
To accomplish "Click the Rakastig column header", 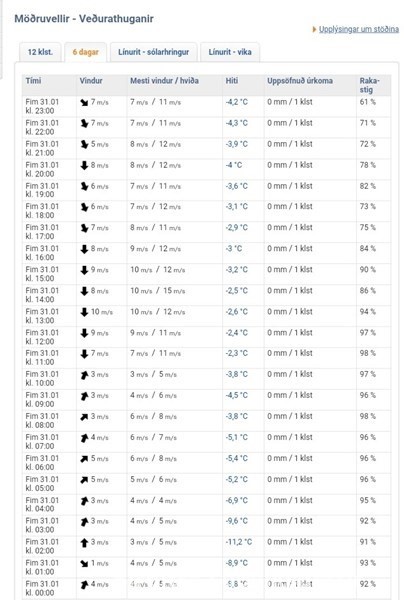I will 369,85.
